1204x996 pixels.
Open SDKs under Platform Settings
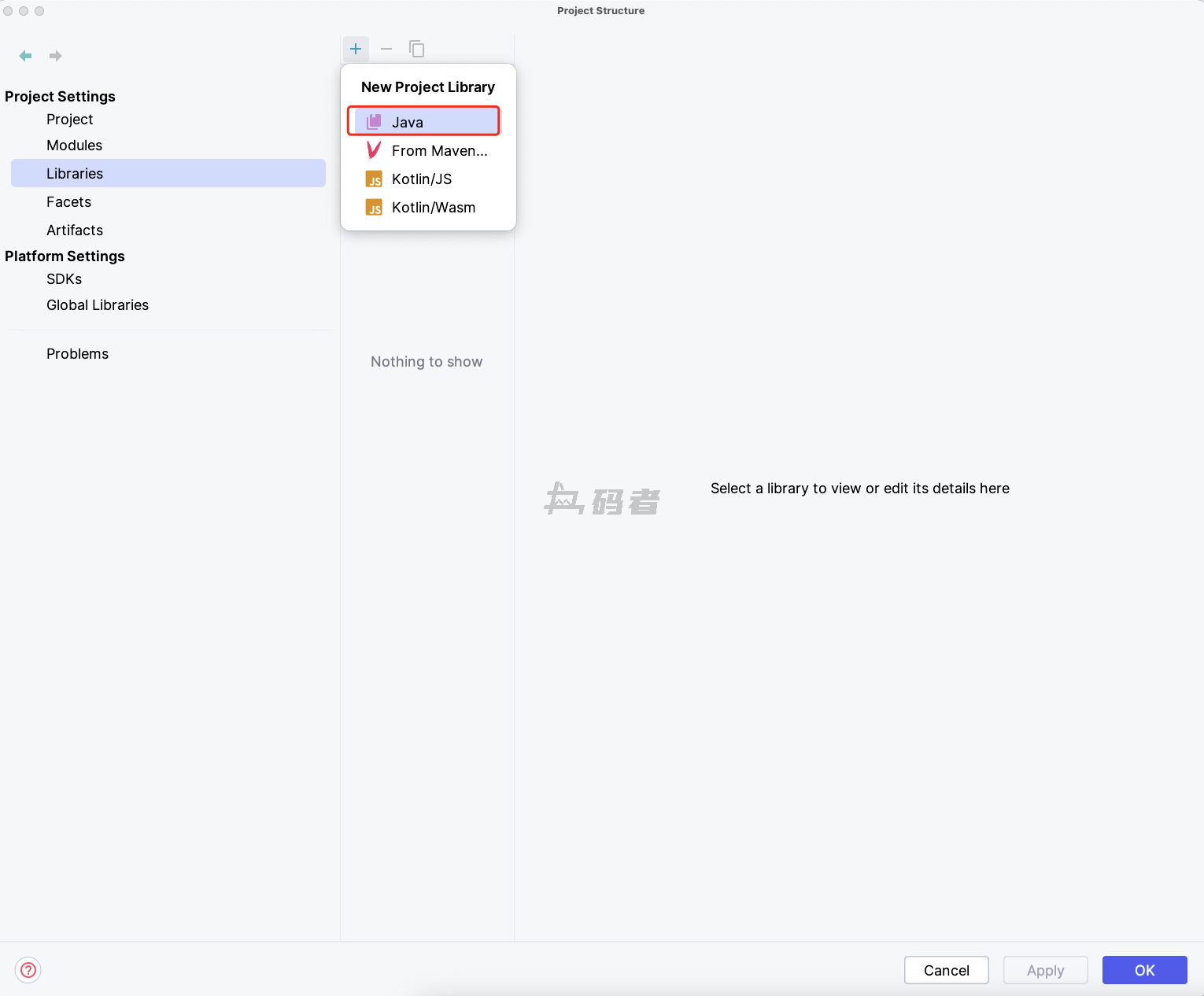click(64, 279)
